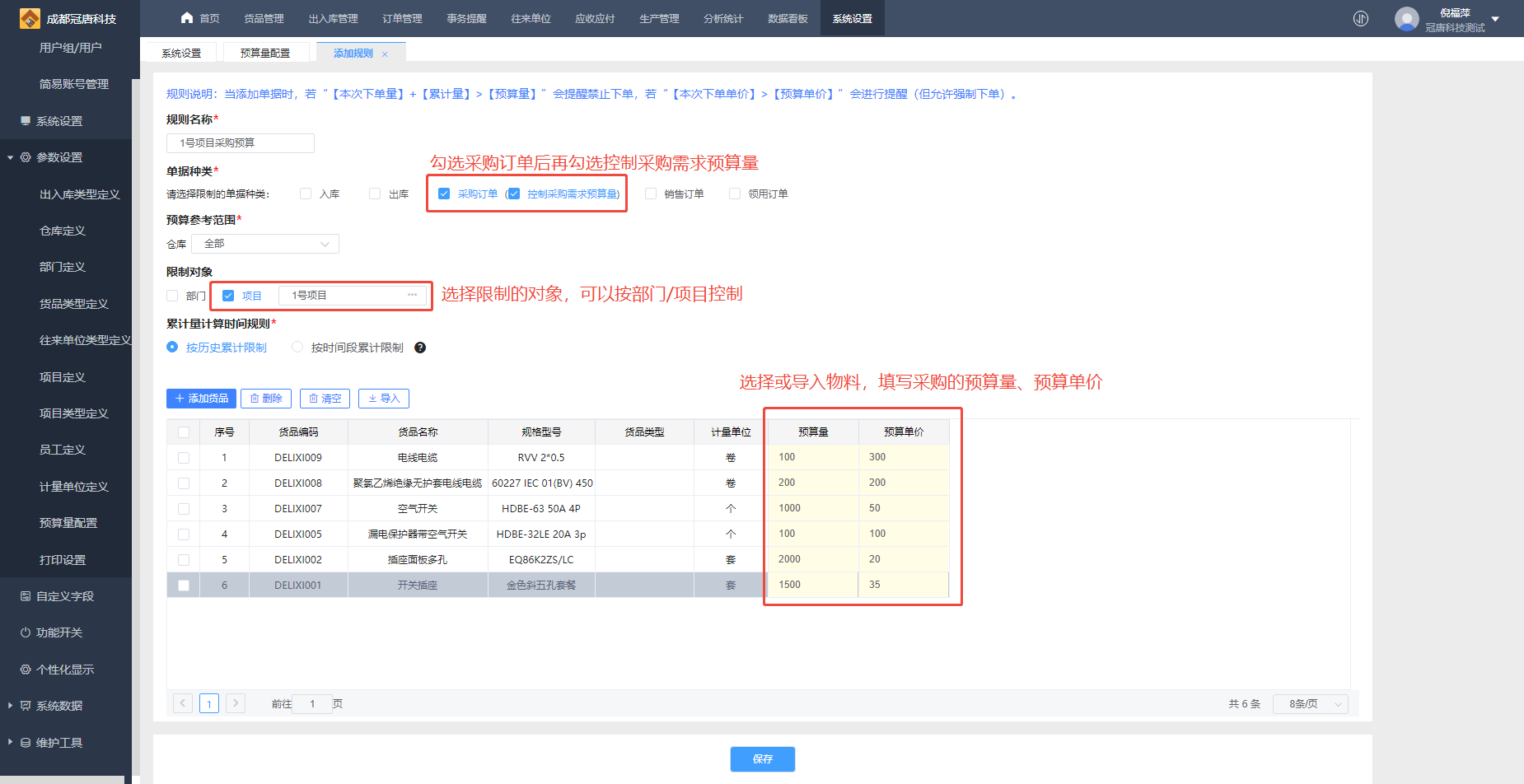
Task: Open the 数据看板 menu
Action: (788, 18)
